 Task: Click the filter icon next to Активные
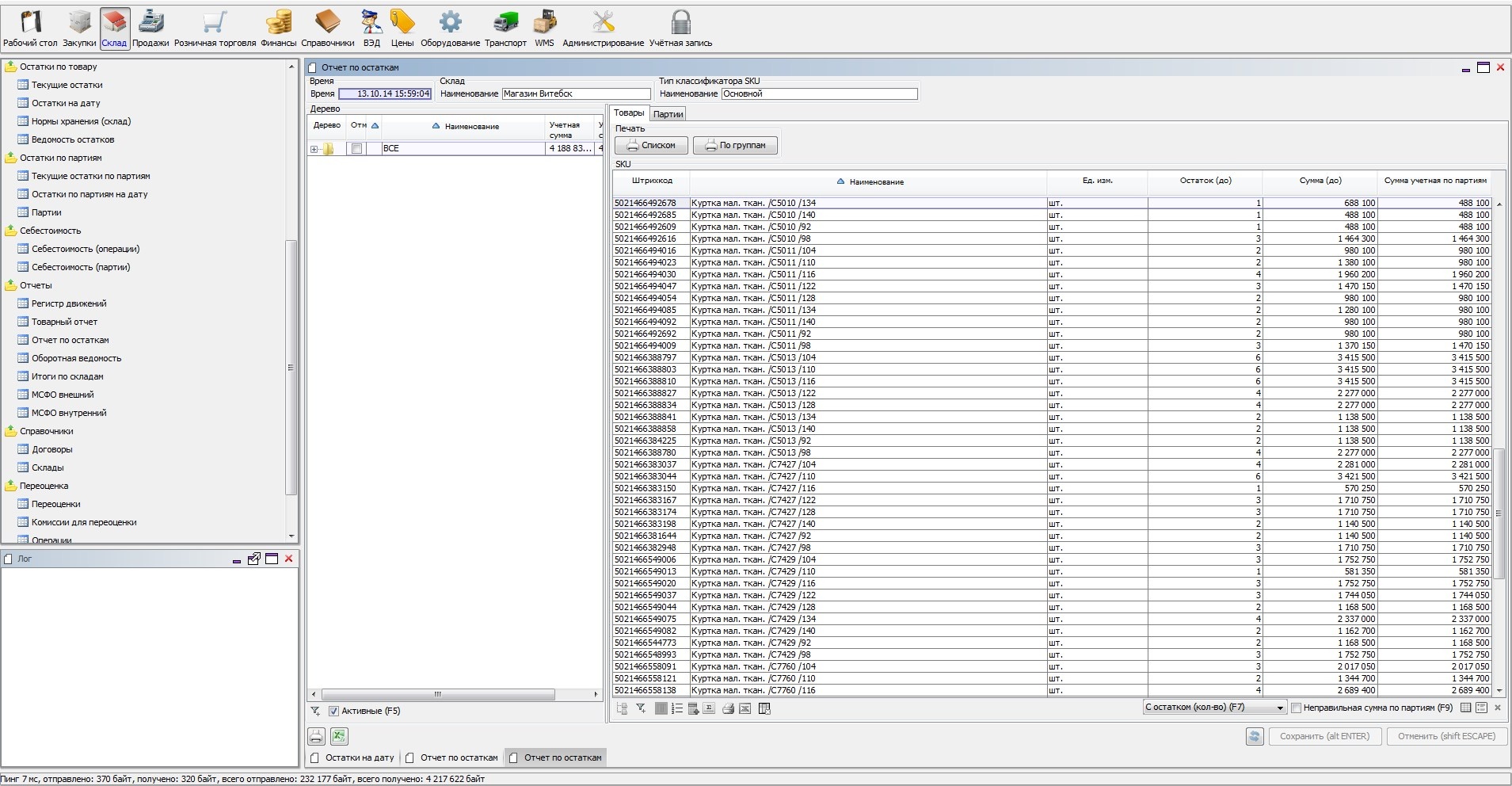[x=315, y=712]
